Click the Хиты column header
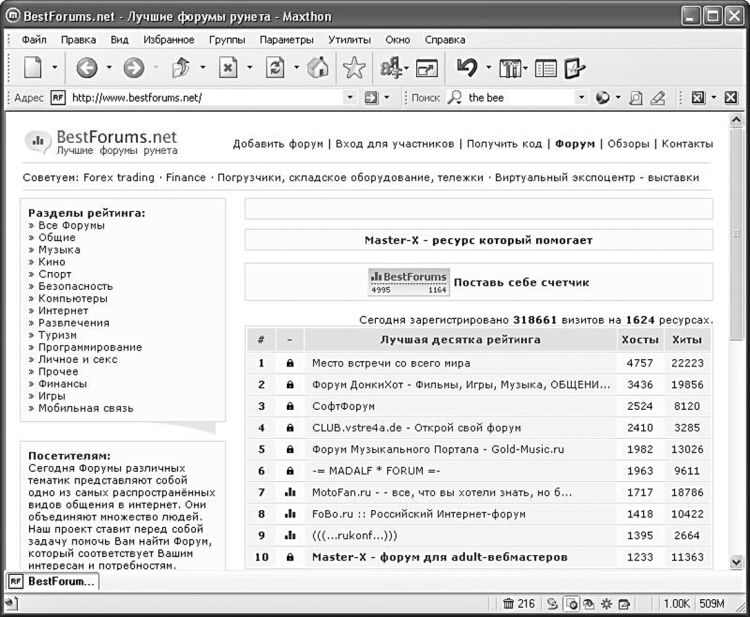 [x=687, y=340]
